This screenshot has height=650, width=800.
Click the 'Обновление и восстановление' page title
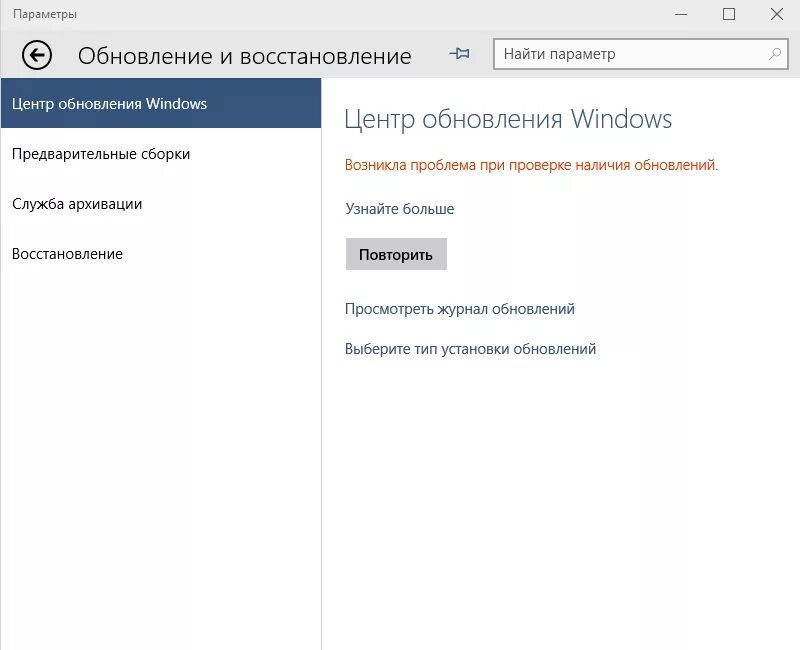click(x=244, y=56)
